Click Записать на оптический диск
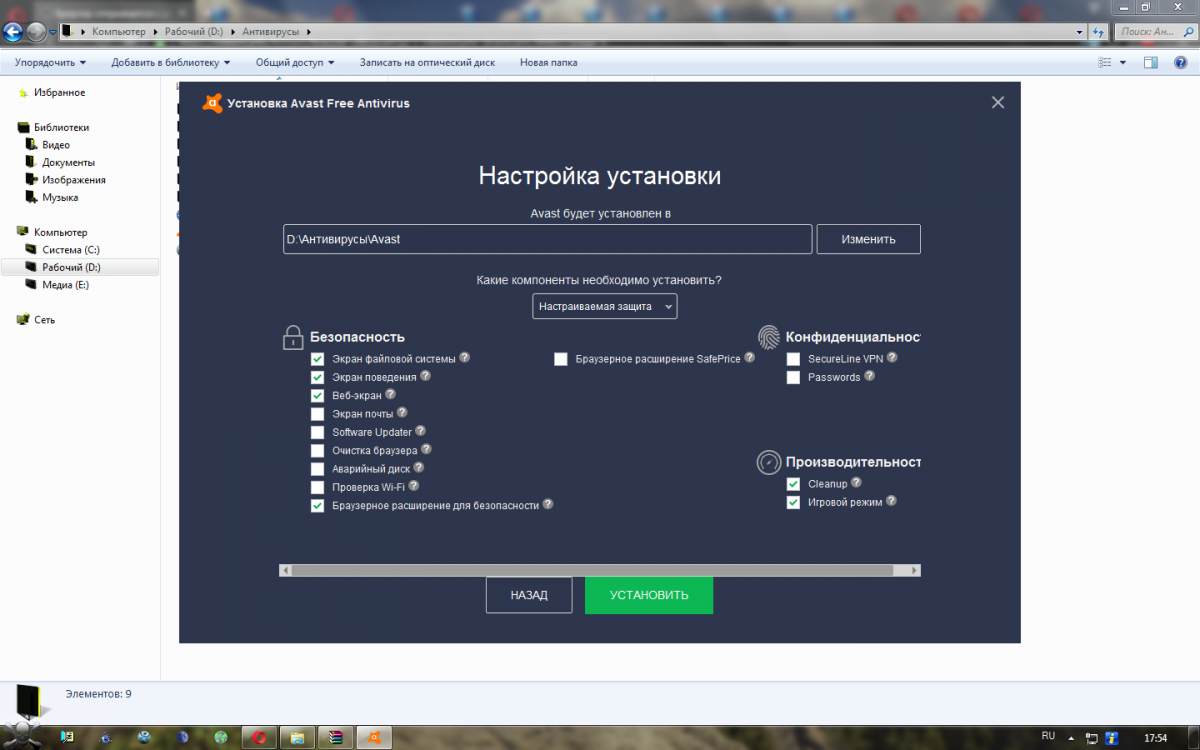The height and width of the screenshot is (750, 1200). (x=427, y=62)
